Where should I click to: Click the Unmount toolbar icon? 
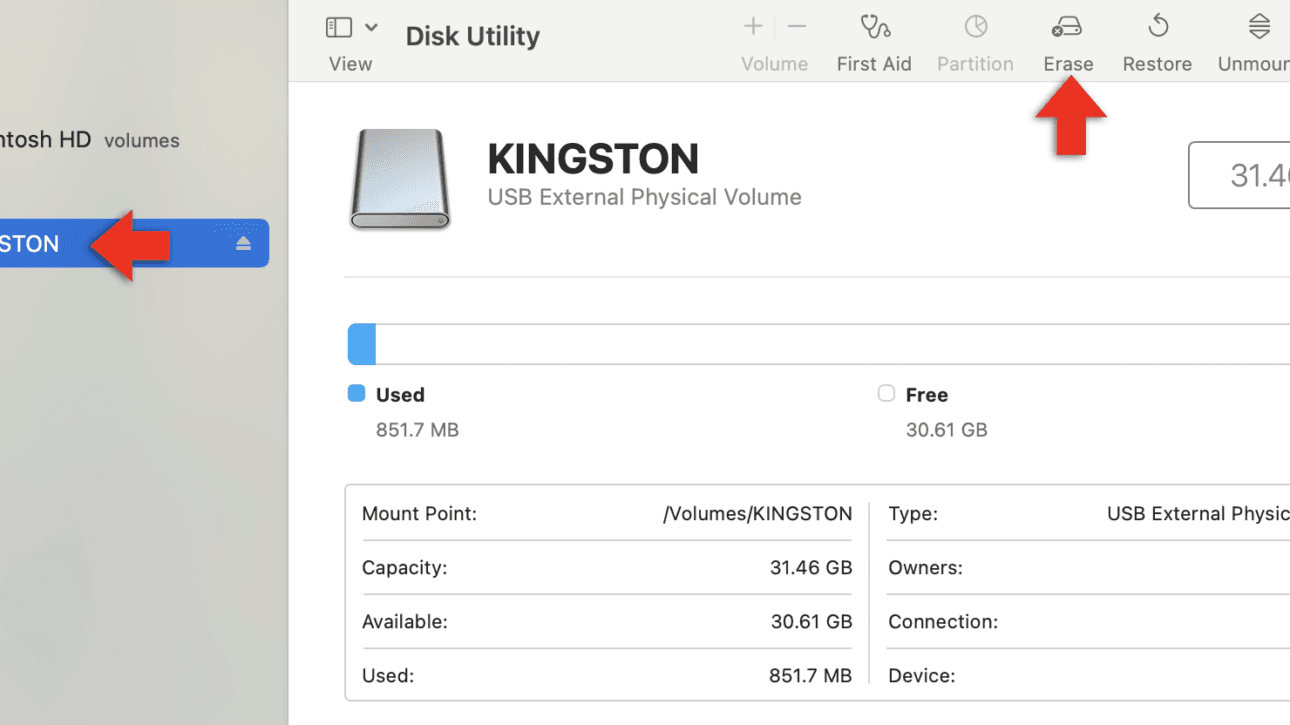[1259, 27]
